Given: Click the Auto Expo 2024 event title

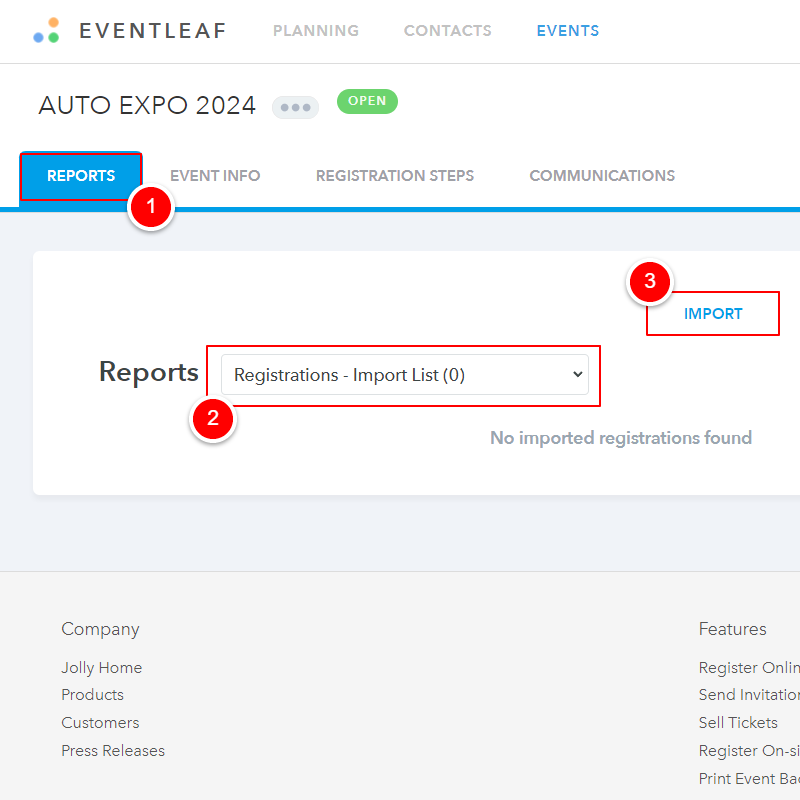Looking at the screenshot, I should pyautogui.click(x=147, y=106).
